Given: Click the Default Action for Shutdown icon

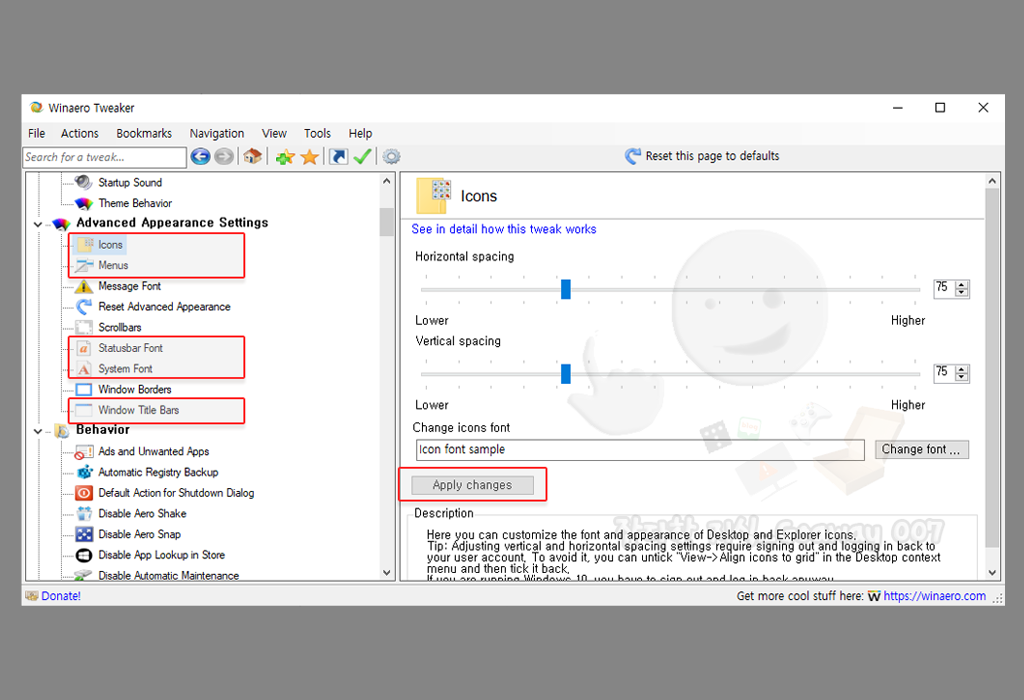Looking at the screenshot, I should pyautogui.click(x=84, y=493).
